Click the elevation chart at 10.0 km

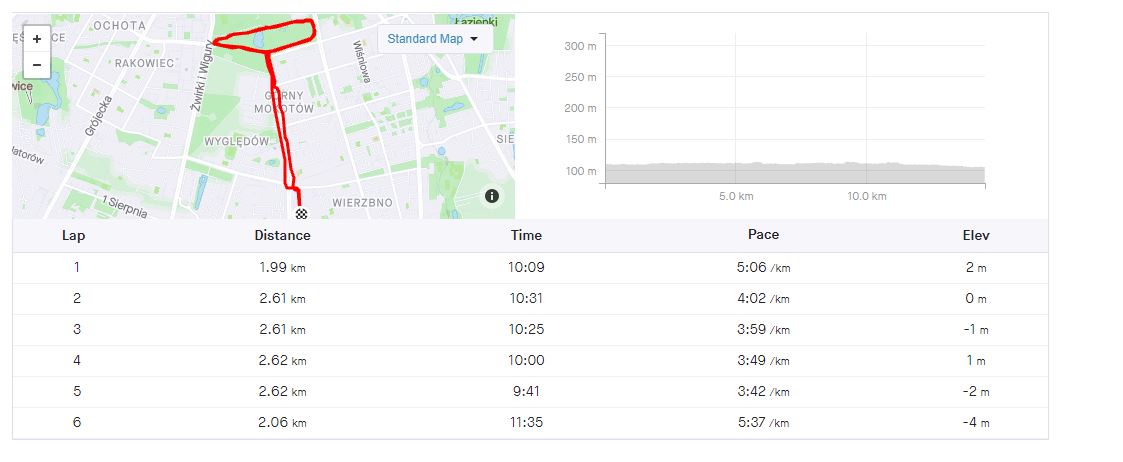(866, 172)
